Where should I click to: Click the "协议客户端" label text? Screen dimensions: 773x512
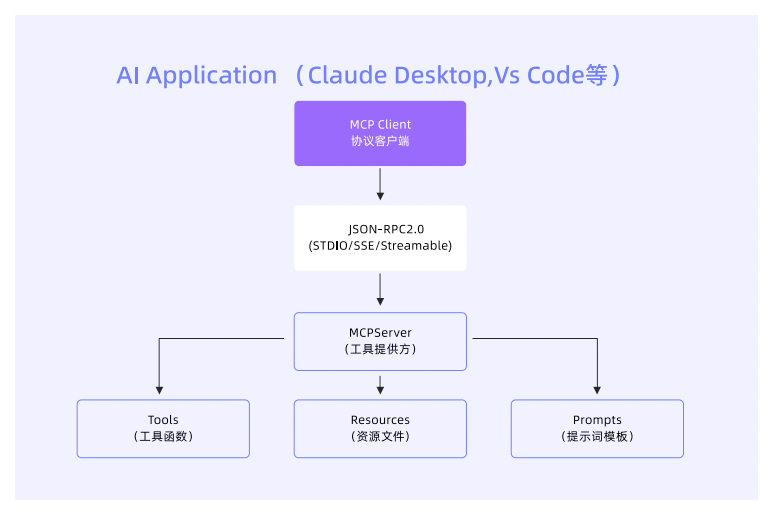click(x=380, y=142)
